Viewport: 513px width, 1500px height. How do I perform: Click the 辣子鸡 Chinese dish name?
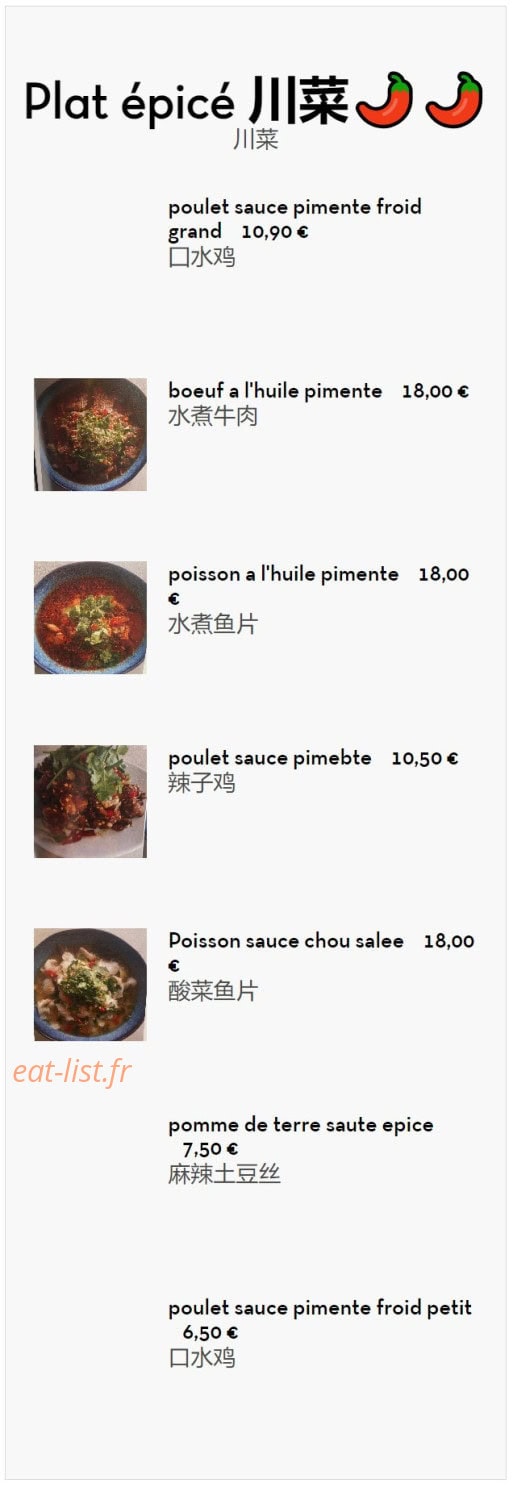[x=201, y=783]
